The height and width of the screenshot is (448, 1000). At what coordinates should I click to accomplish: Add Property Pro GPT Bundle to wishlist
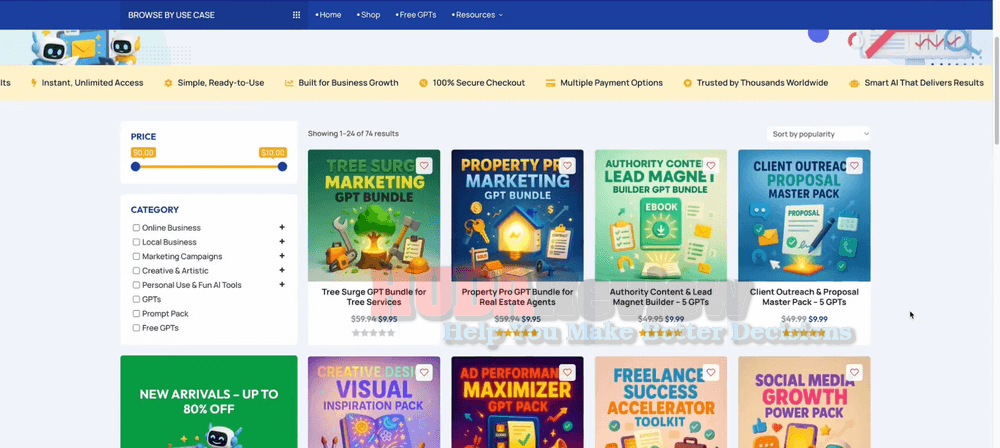[568, 166]
